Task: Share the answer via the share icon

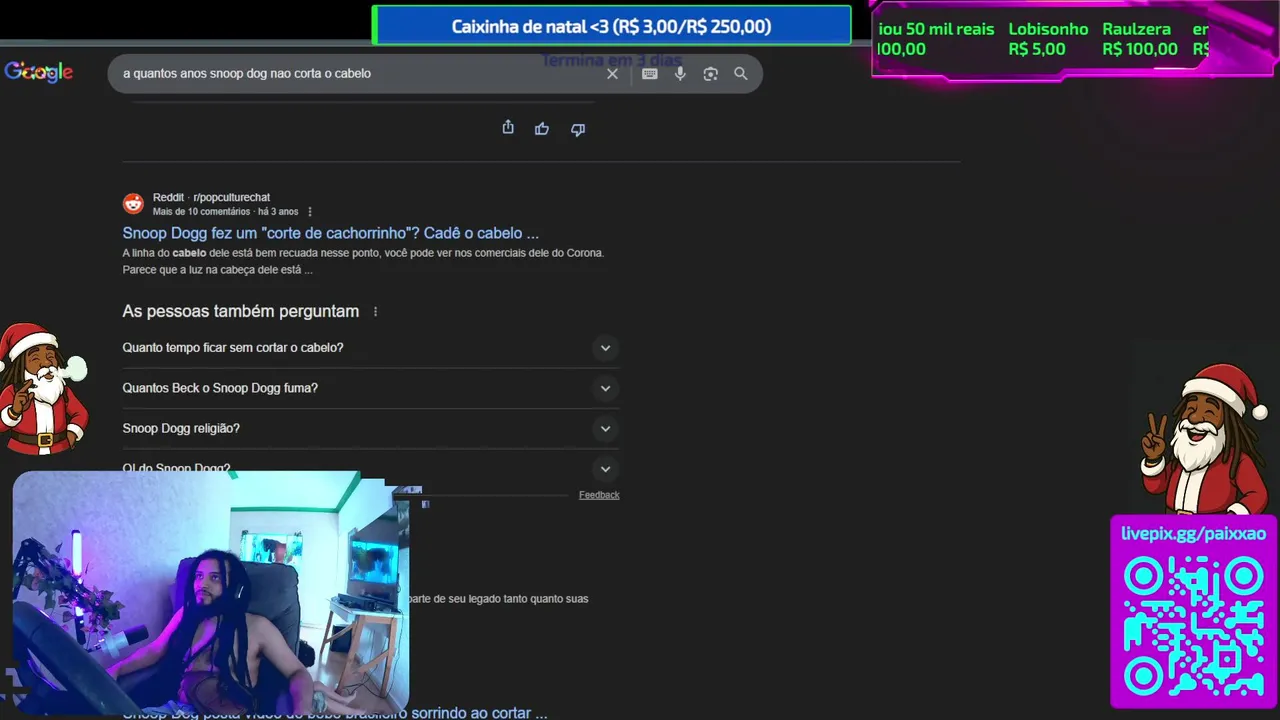Action: pyautogui.click(x=508, y=128)
